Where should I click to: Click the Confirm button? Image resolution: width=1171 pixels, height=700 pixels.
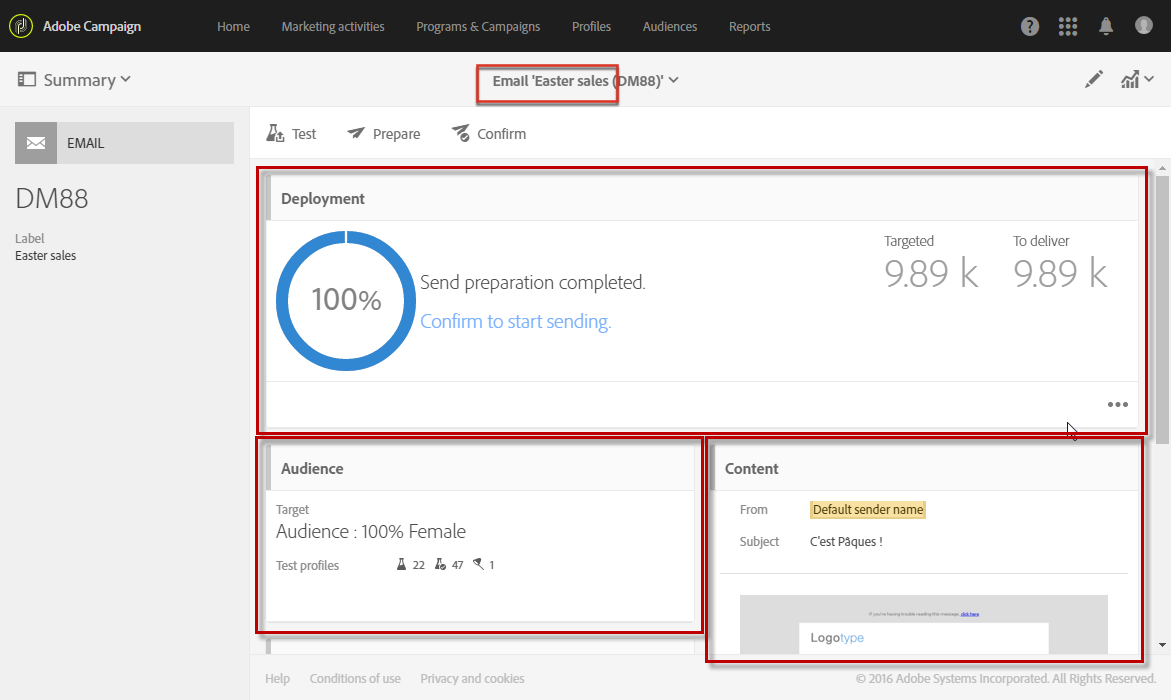pyautogui.click(x=488, y=134)
